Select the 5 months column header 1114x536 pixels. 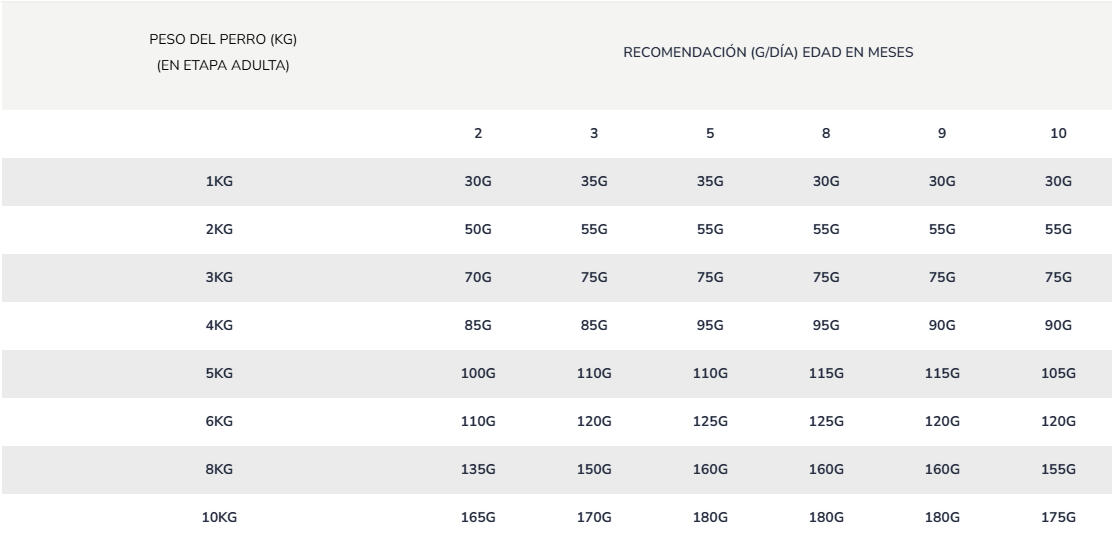tap(710, 134)
